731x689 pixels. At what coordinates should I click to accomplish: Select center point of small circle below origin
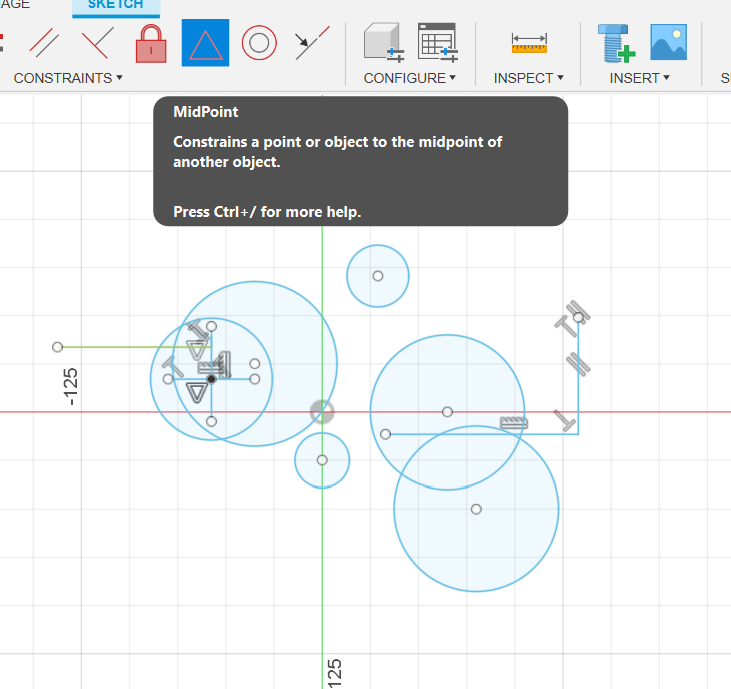(322, 460)
